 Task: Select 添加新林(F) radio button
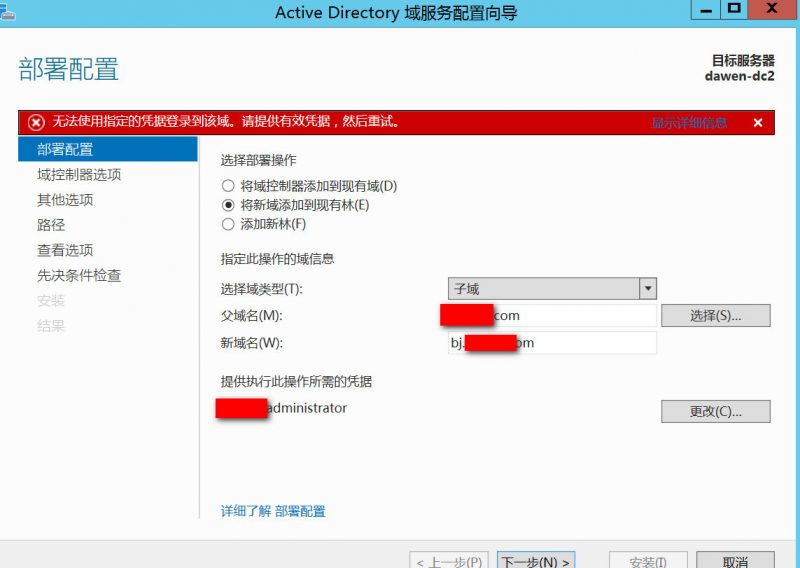(x=228, y=224)
